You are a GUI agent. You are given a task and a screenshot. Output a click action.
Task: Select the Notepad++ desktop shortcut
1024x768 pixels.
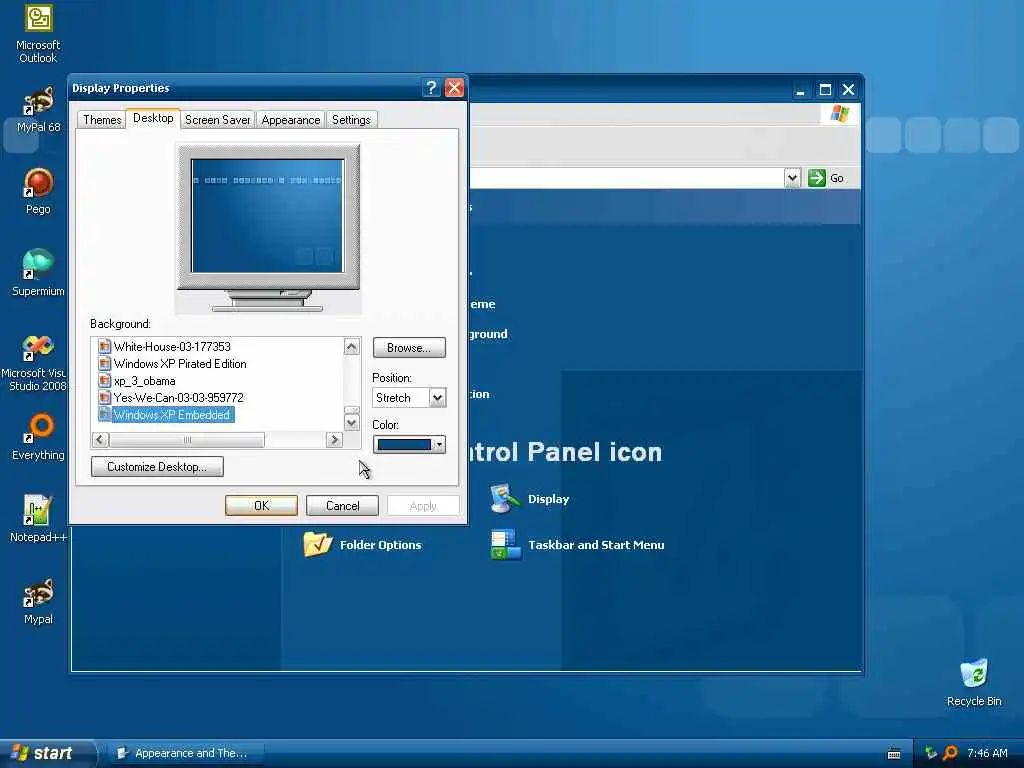tap(38, 519)
